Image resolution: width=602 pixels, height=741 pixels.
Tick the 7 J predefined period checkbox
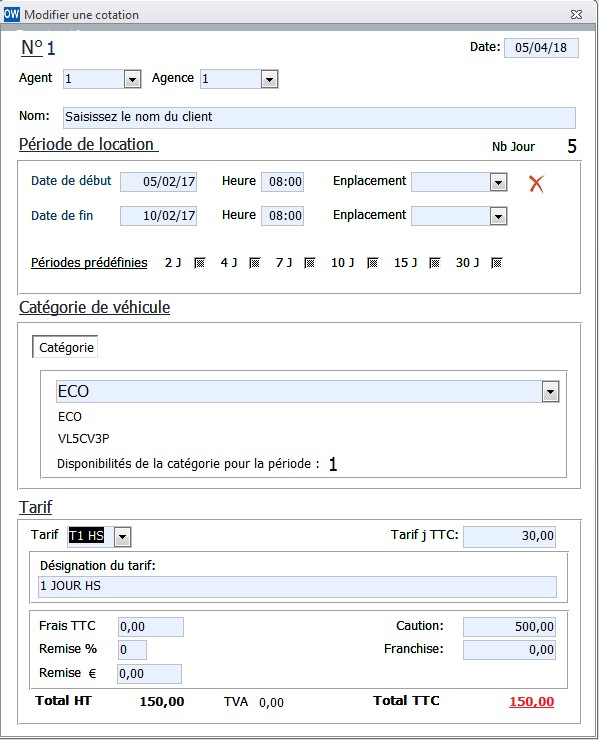click(x=310, y=263)
